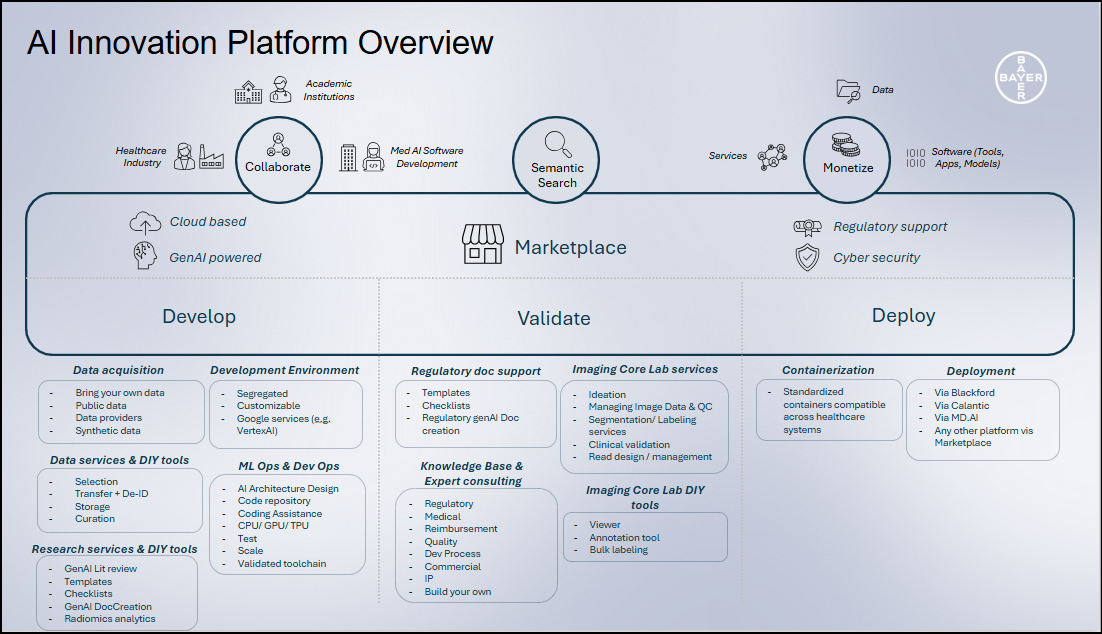Click the Containerization heading
This screenshot has width=1102, height=634.
[x=828, y=370]
